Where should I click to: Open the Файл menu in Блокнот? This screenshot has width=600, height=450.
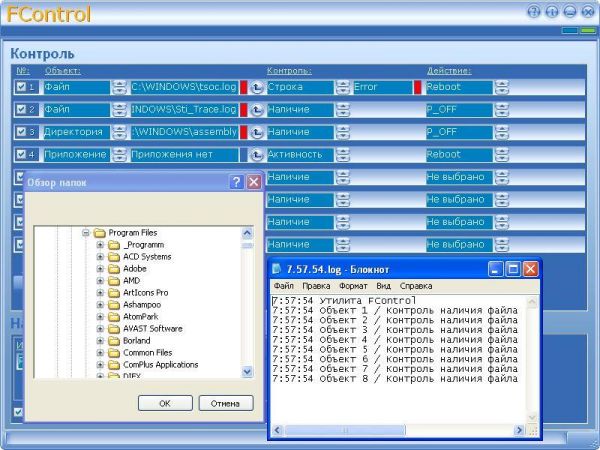pos(283,286)
